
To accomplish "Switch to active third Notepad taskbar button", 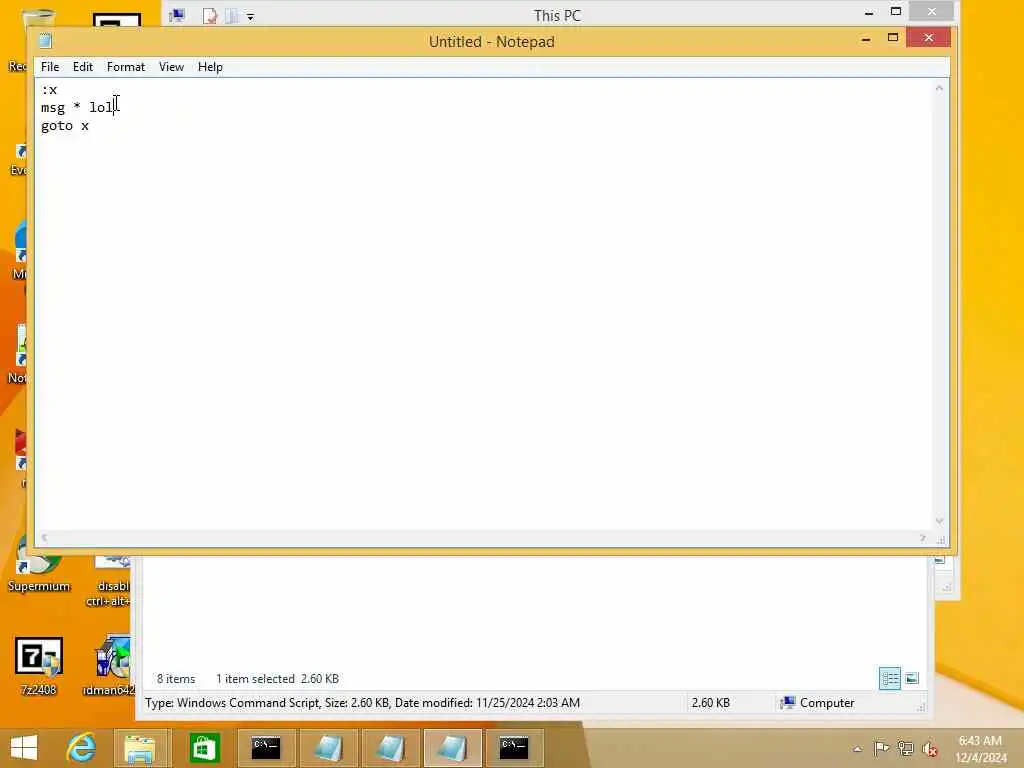I will 452,748.
